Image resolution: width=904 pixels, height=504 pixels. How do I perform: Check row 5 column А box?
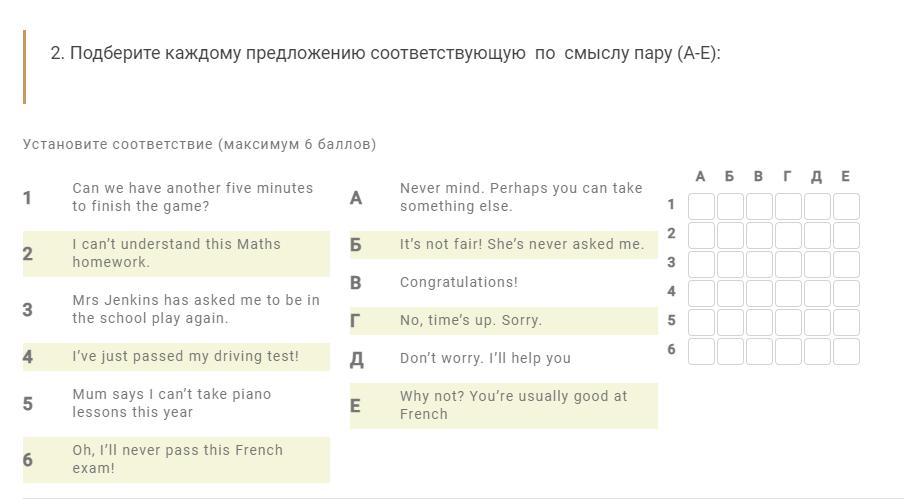[x=701, y=322]
